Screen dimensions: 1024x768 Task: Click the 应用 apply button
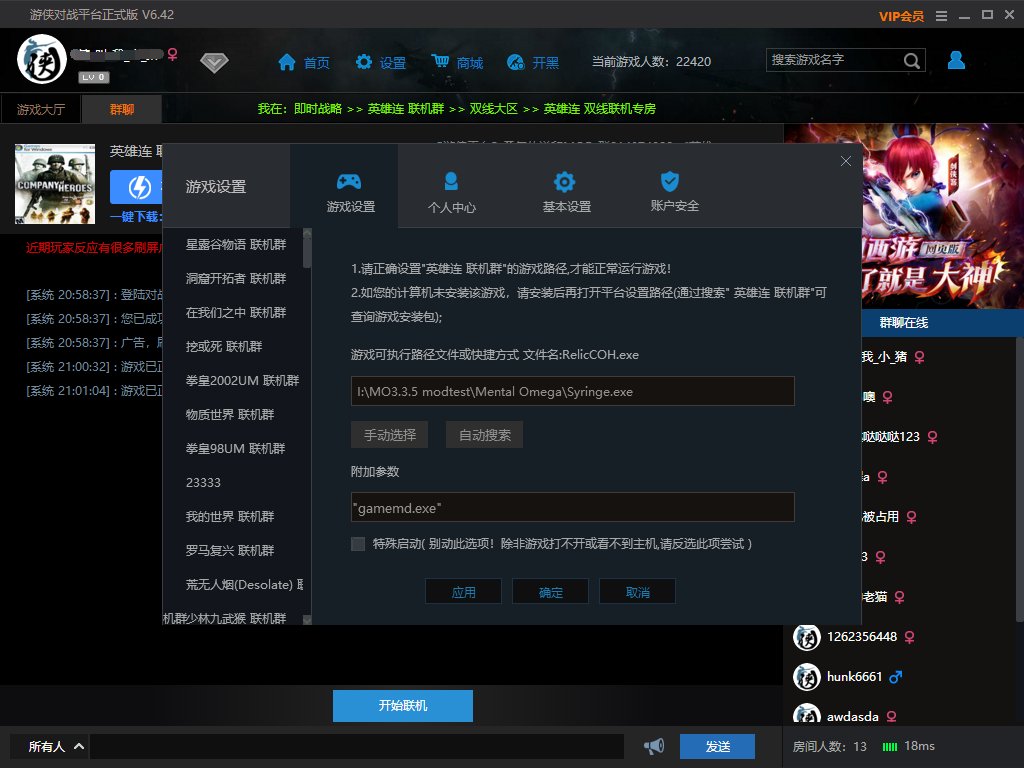coord(463,592)
